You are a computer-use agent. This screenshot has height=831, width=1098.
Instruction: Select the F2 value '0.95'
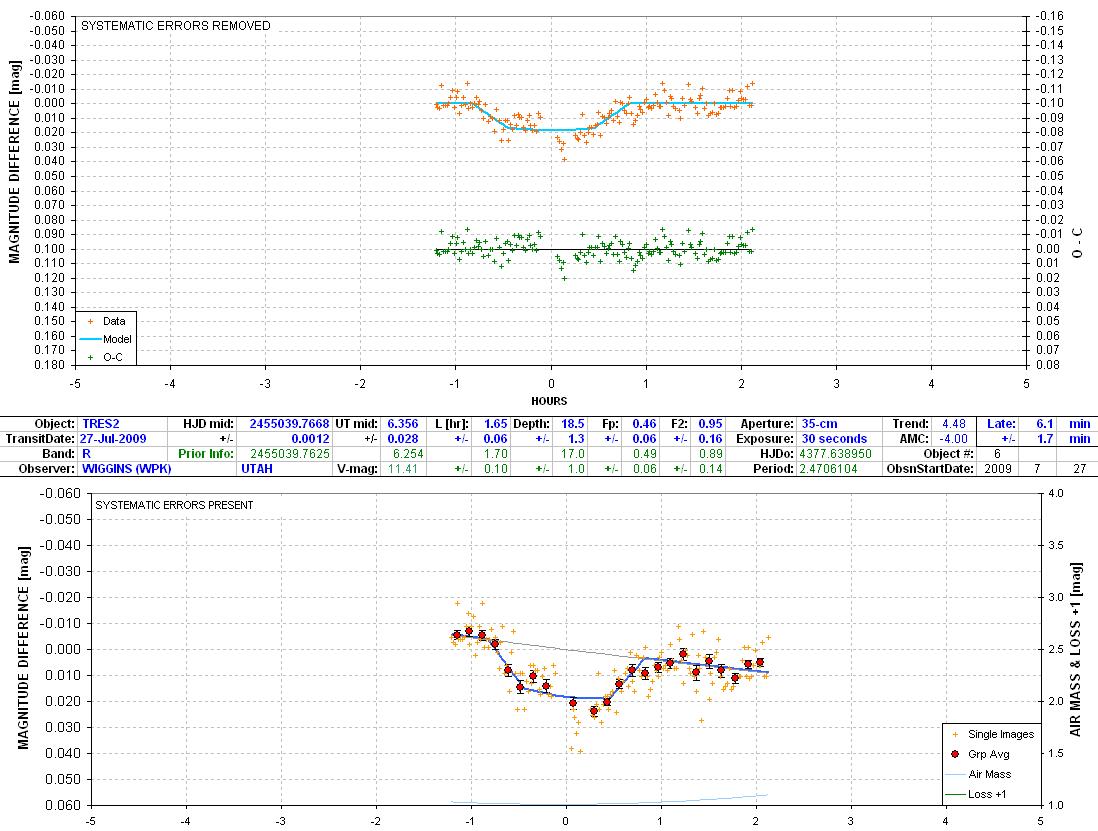pos(710,424)
